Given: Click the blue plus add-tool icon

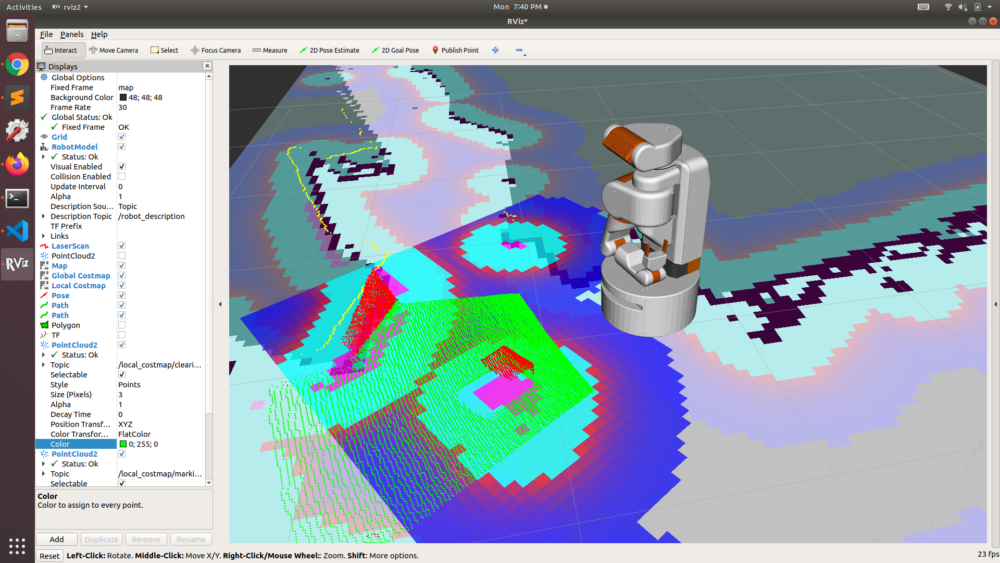Looking at the screenshot, I should (x=495, y=50).
